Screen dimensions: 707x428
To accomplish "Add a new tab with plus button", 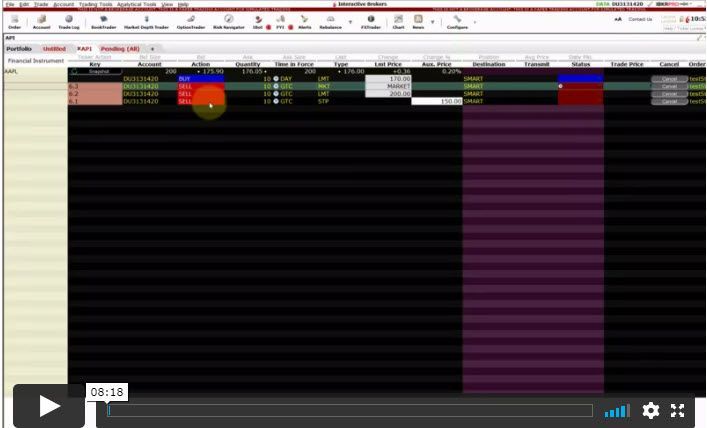I will point(152,49).
